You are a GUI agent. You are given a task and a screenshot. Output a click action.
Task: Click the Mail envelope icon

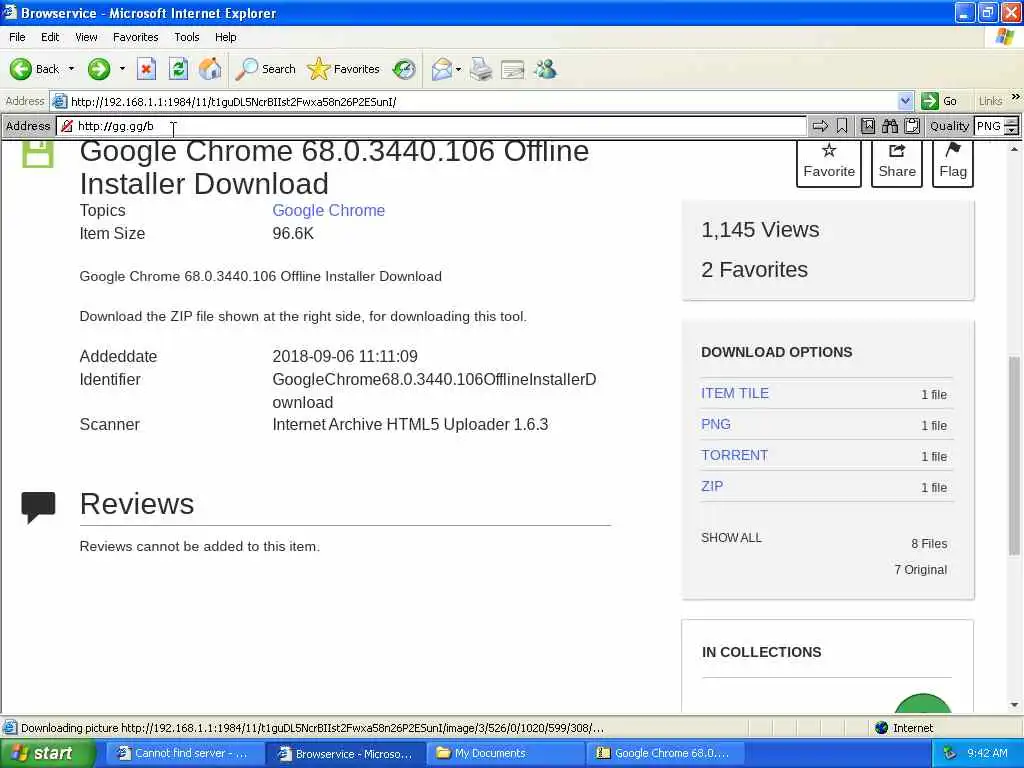click(x=442, y=69)
